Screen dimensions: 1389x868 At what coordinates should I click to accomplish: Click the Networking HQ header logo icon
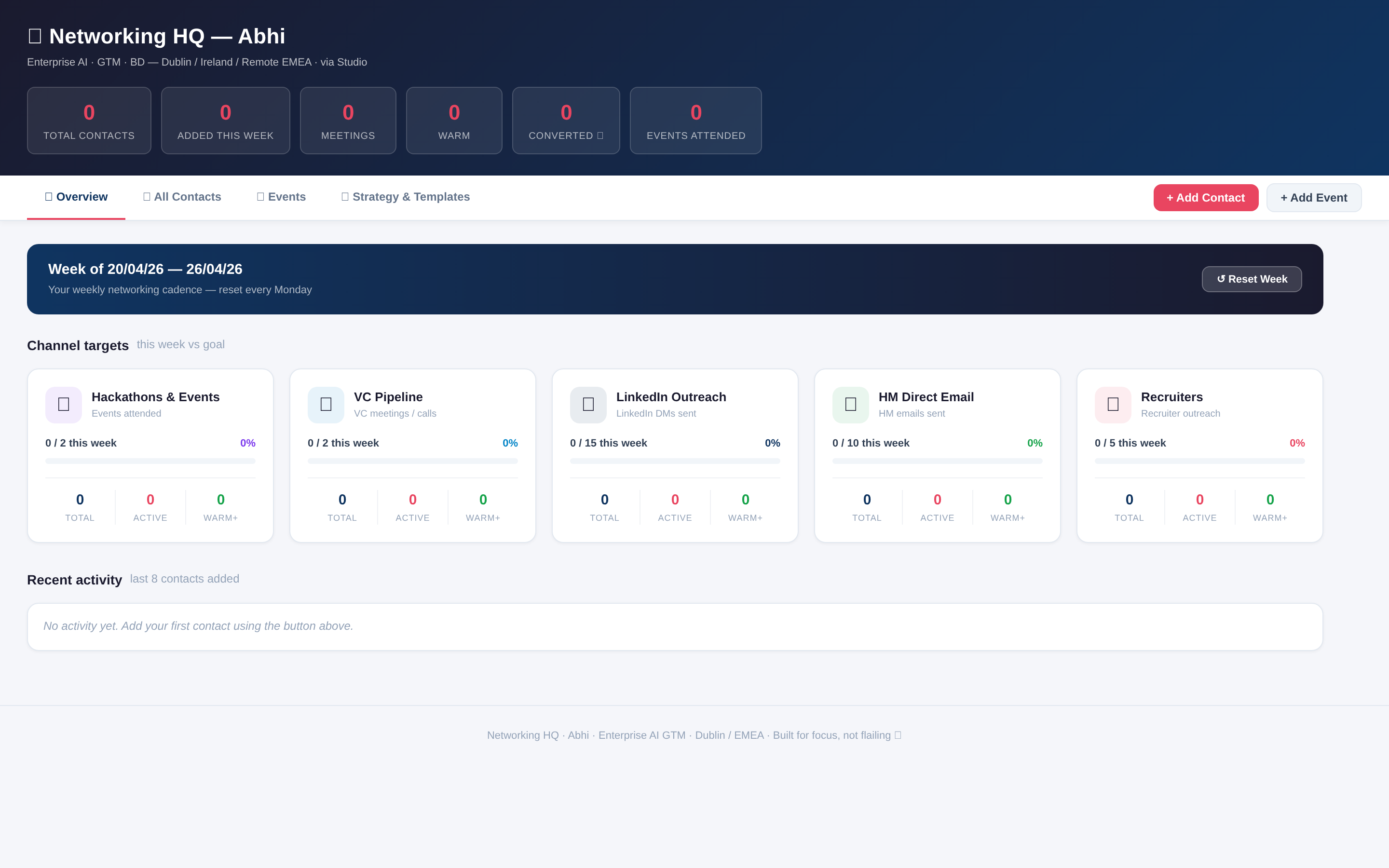pyautogui.click(x=35, y=36)
